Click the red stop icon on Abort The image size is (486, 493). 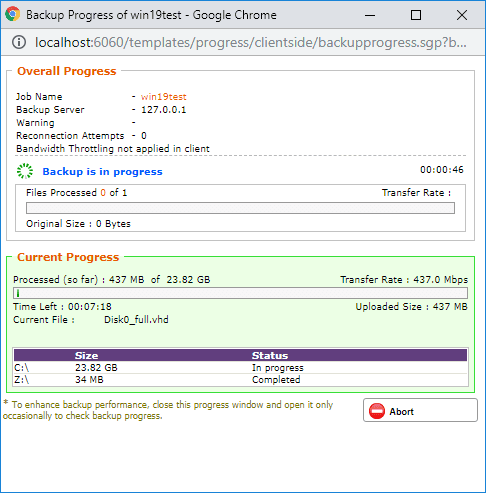coord(377,411)
